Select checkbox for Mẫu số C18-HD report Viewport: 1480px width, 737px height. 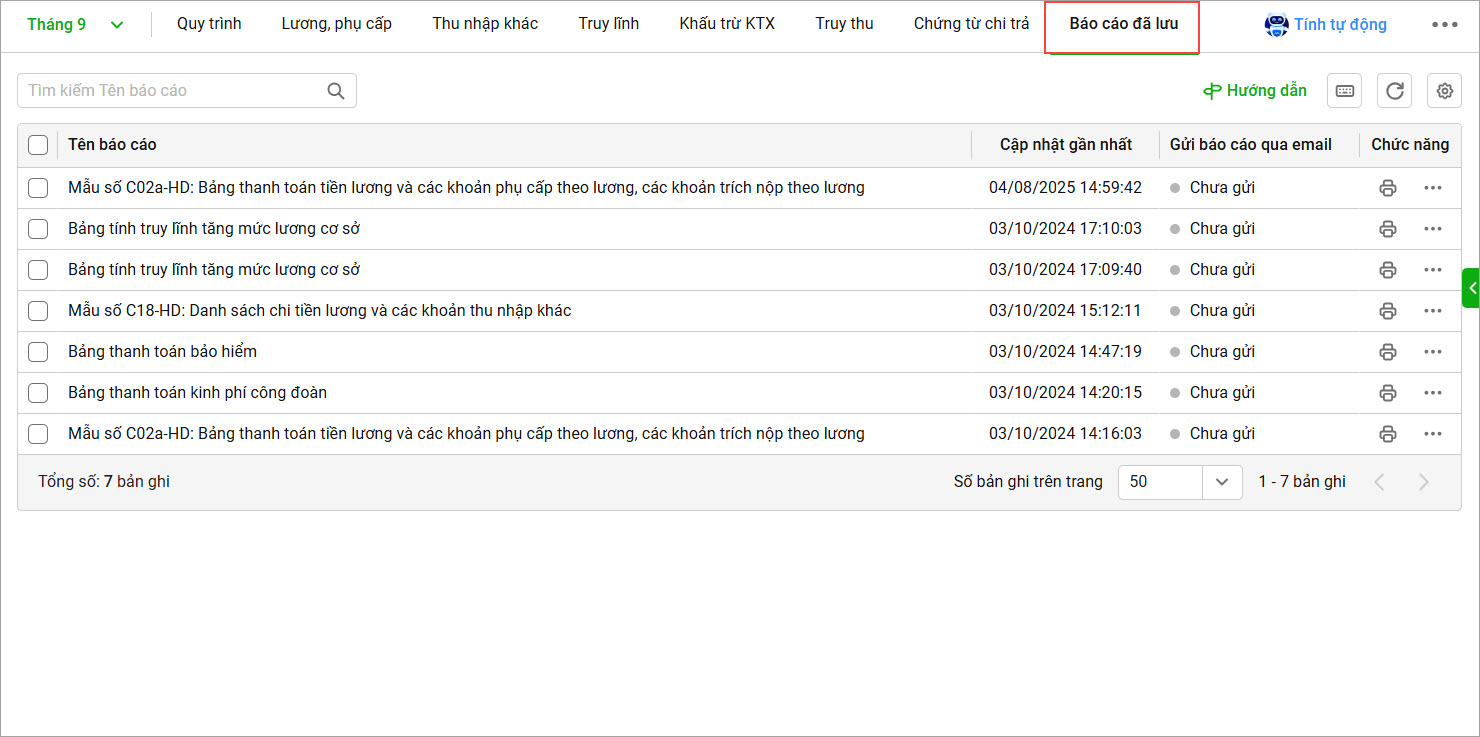tap(38, 311)
